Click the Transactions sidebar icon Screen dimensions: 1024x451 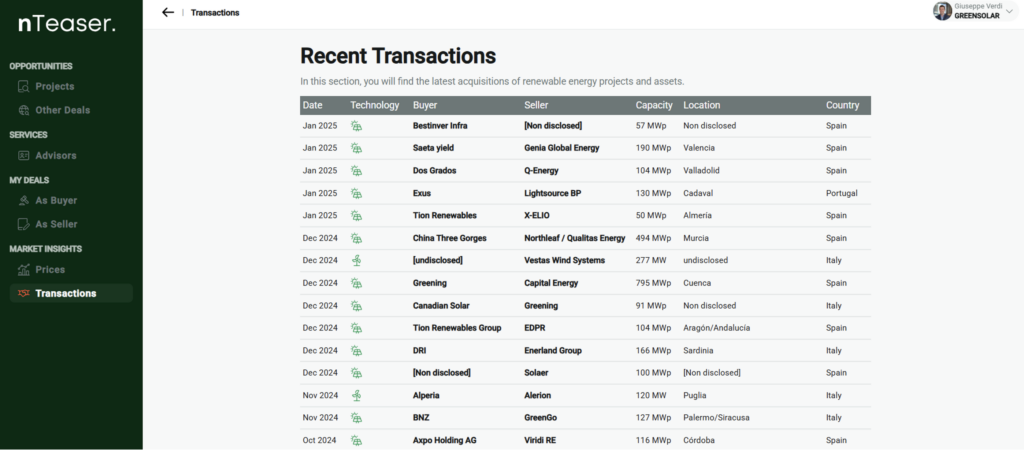[x=24, y=294]
